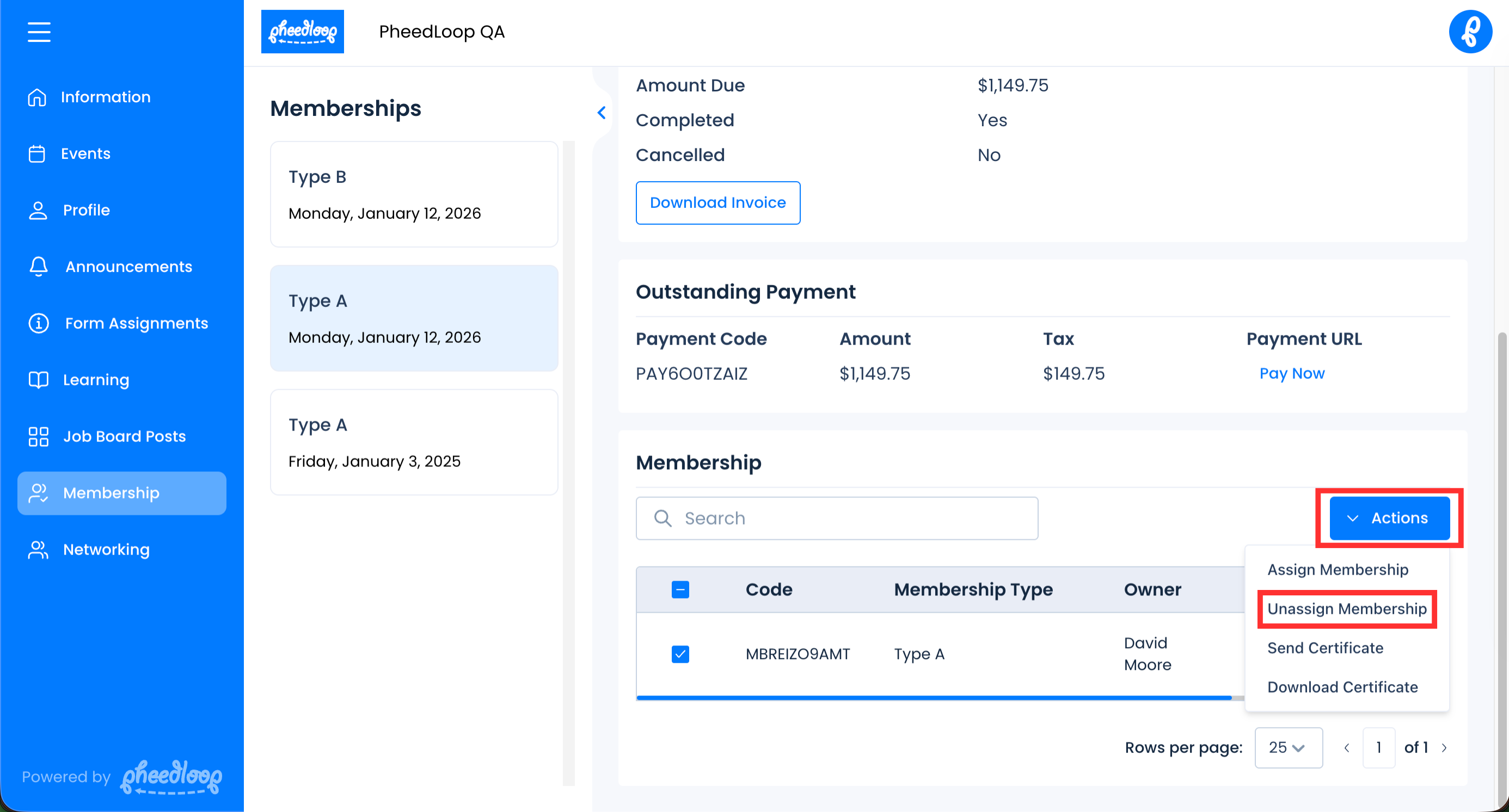1509x812 pixels.
Task: Click the Pay Now link
Action: click(1292, 373)
